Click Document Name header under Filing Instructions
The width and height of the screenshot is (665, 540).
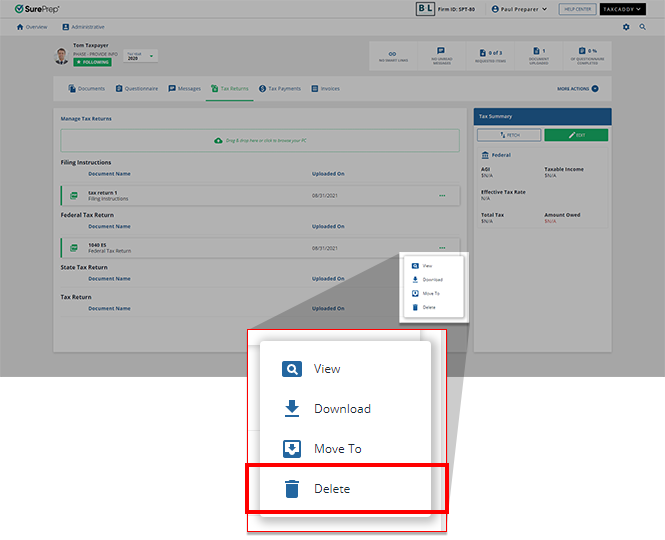coord(109,174)
